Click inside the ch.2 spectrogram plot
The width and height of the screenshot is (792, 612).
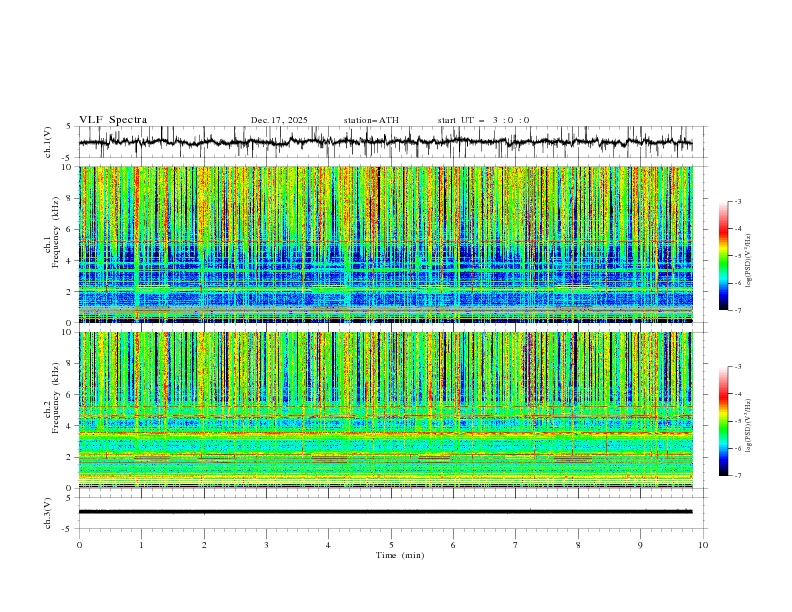coord(386,410)
